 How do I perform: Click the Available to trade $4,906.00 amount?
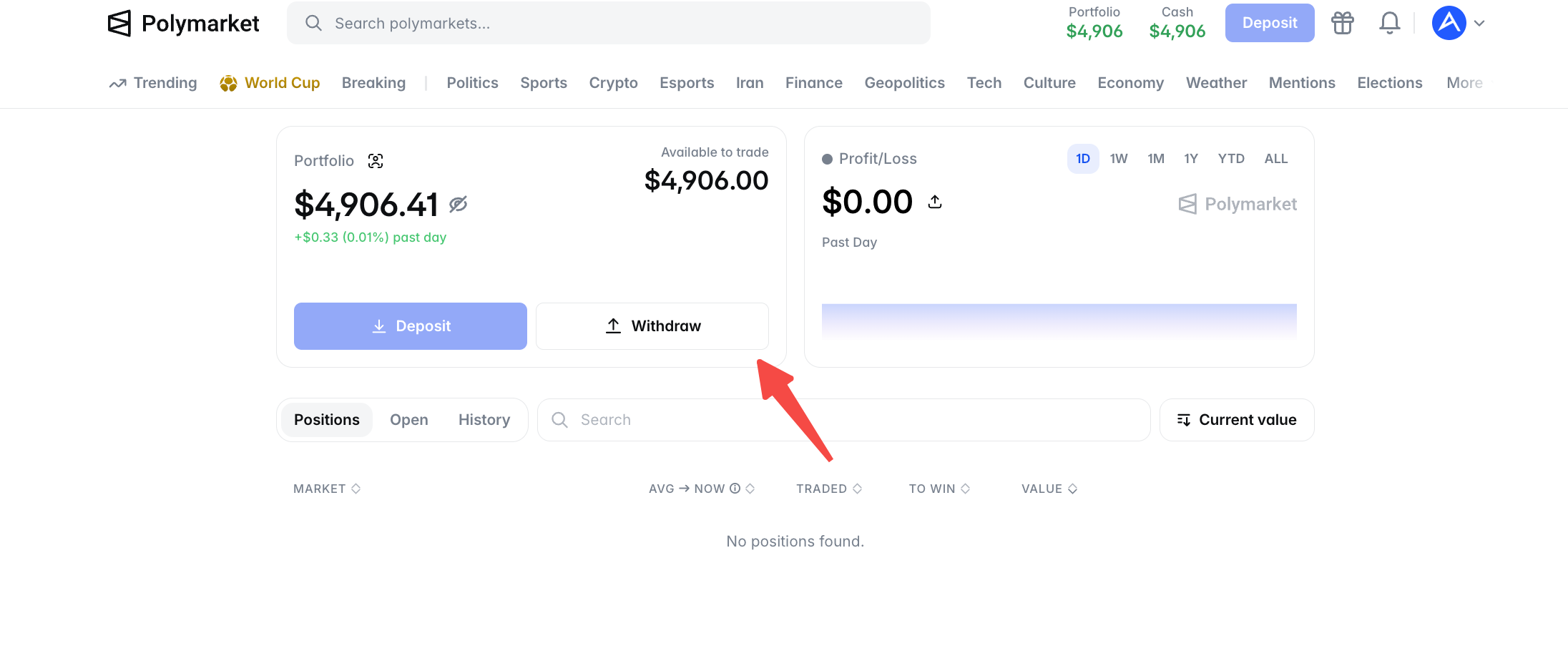(706, 180)
